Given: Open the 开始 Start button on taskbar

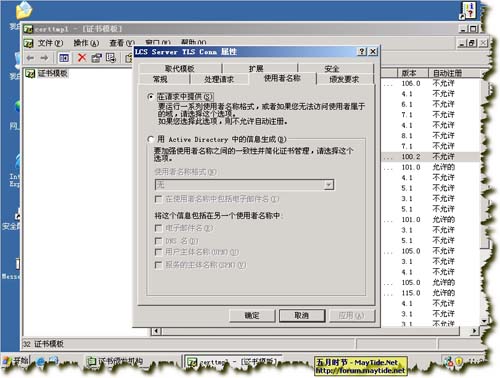Looking at the screenshot, I should [x=16, y=361].
